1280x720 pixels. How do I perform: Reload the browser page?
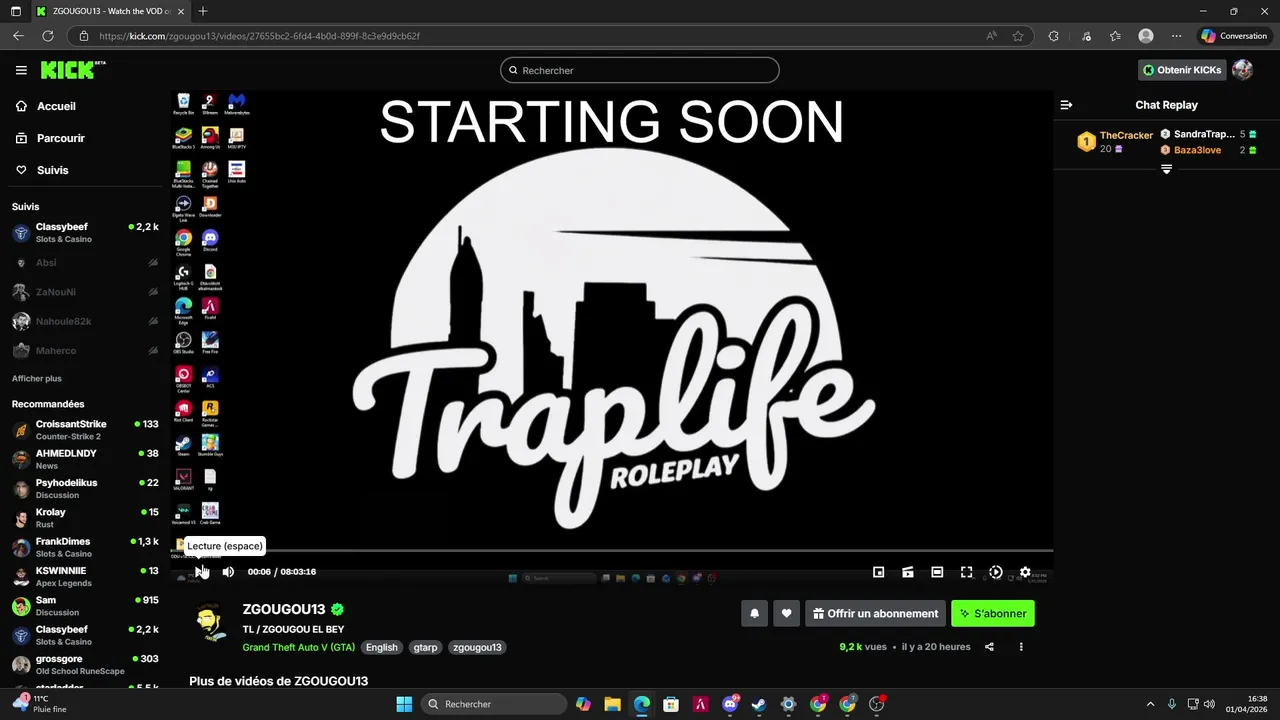click(x=47, y=36)
